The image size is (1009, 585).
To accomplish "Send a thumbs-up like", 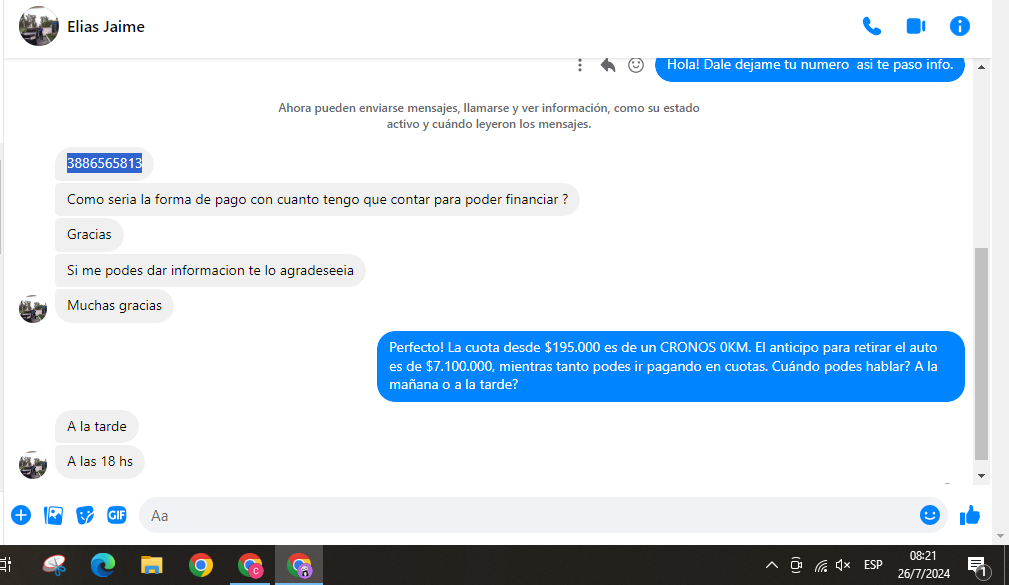I will [969, 515].
